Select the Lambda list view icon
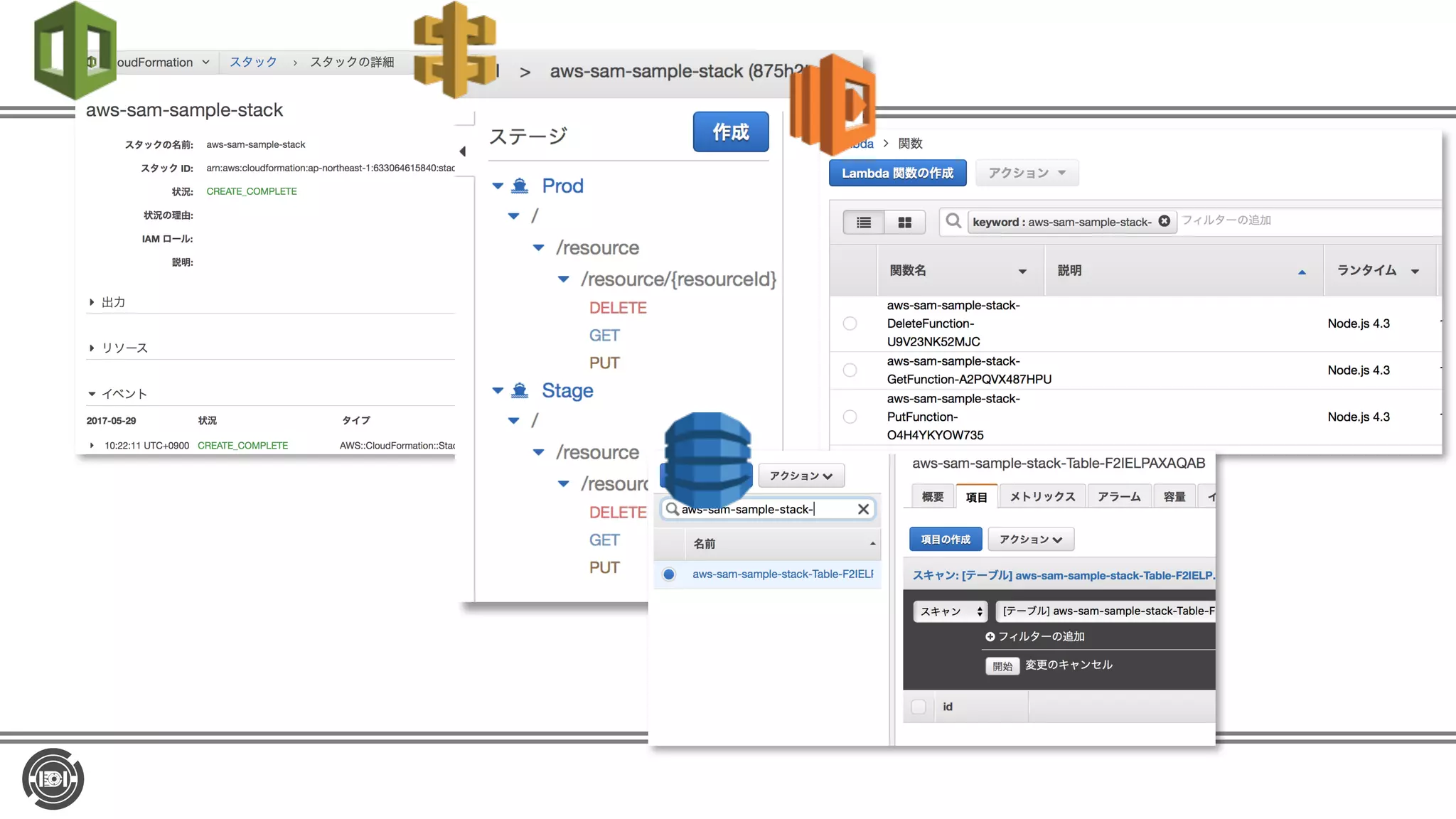1456x819 pixels. click(864, 223)
